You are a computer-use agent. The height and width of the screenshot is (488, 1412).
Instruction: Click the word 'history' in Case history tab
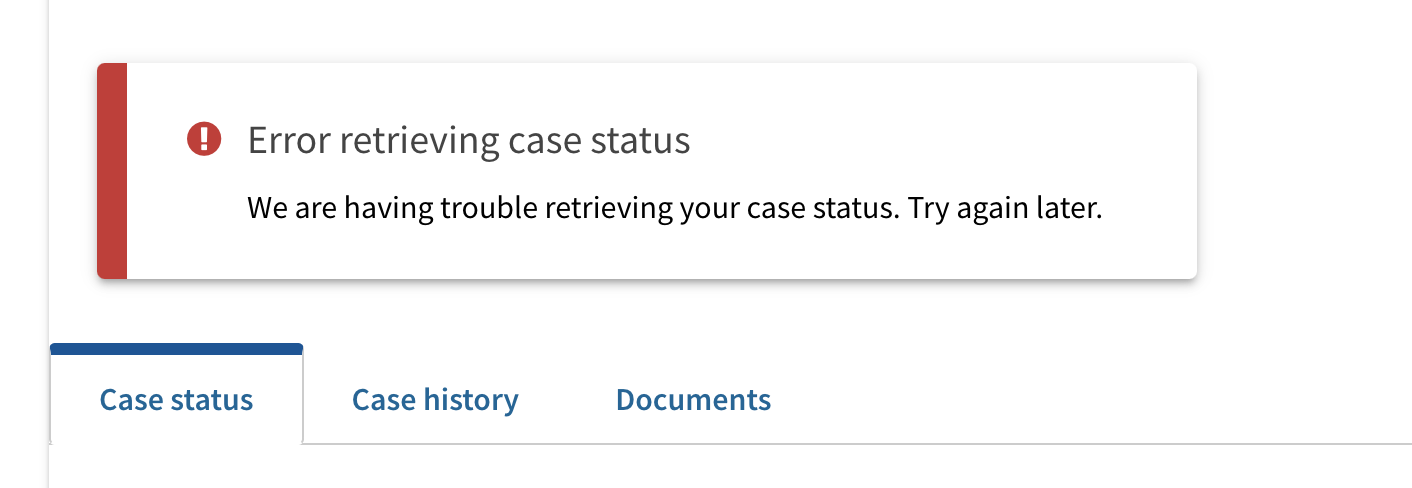click(471, 400)
